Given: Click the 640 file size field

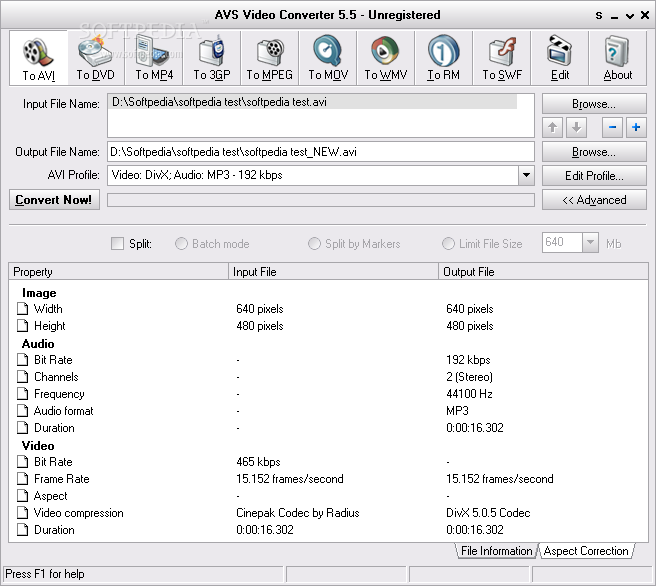Looking at the screenshot, I should (x=562, y=243).
